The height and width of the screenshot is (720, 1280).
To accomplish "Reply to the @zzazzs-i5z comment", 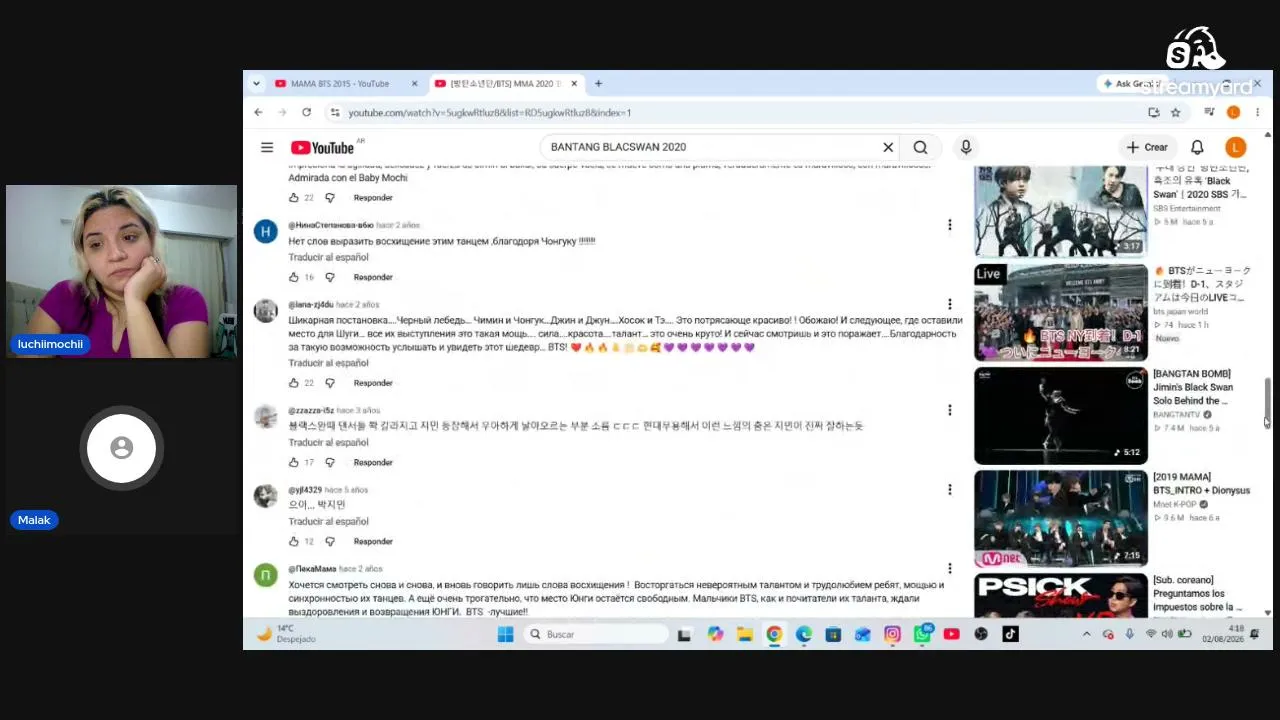I will pos(373,462).
